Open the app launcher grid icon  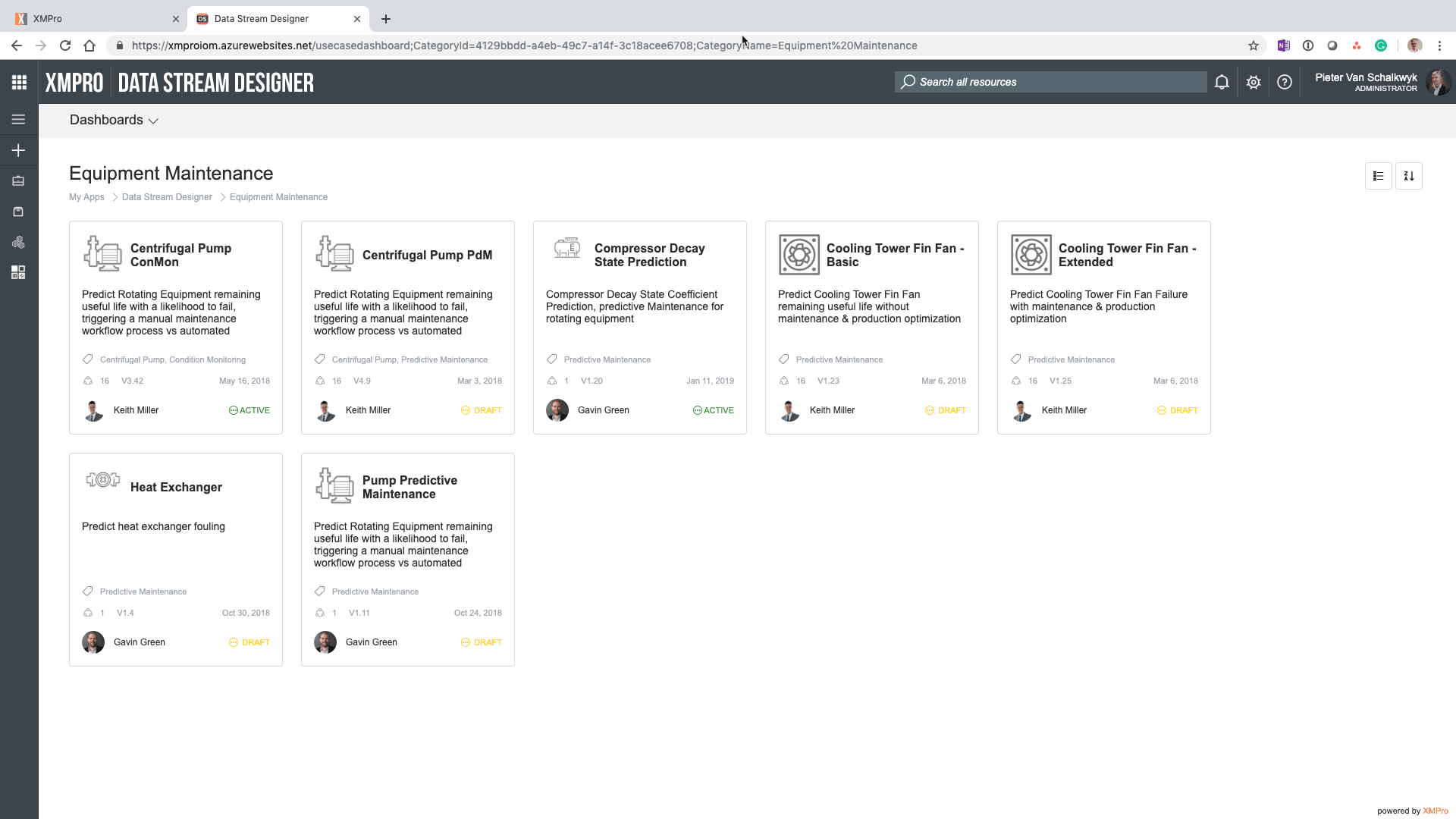point(19,82)
